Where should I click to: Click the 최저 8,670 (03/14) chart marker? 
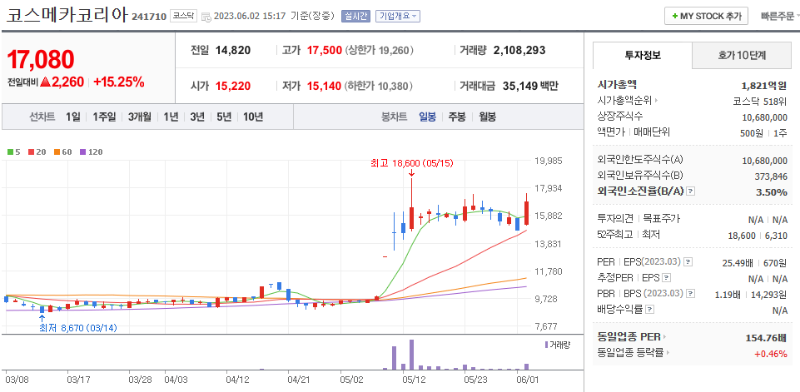pyautogui.click(x=78, y=328)
